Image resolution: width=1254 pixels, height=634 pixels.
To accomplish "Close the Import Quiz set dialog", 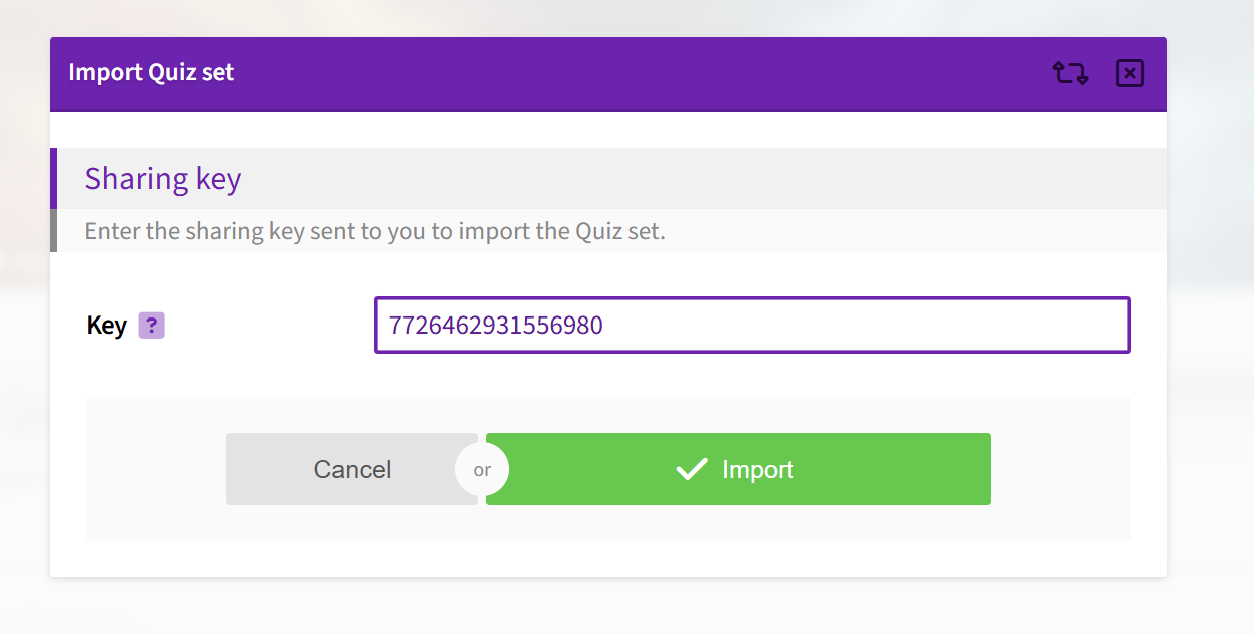I will [x=1129, y=73].
